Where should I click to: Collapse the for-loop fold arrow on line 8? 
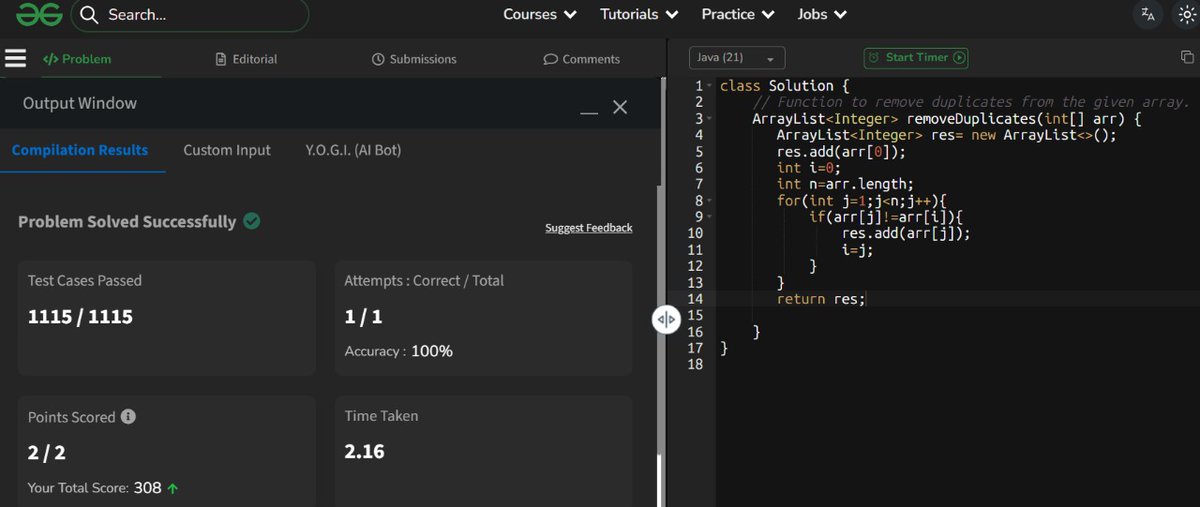(709, 201)
